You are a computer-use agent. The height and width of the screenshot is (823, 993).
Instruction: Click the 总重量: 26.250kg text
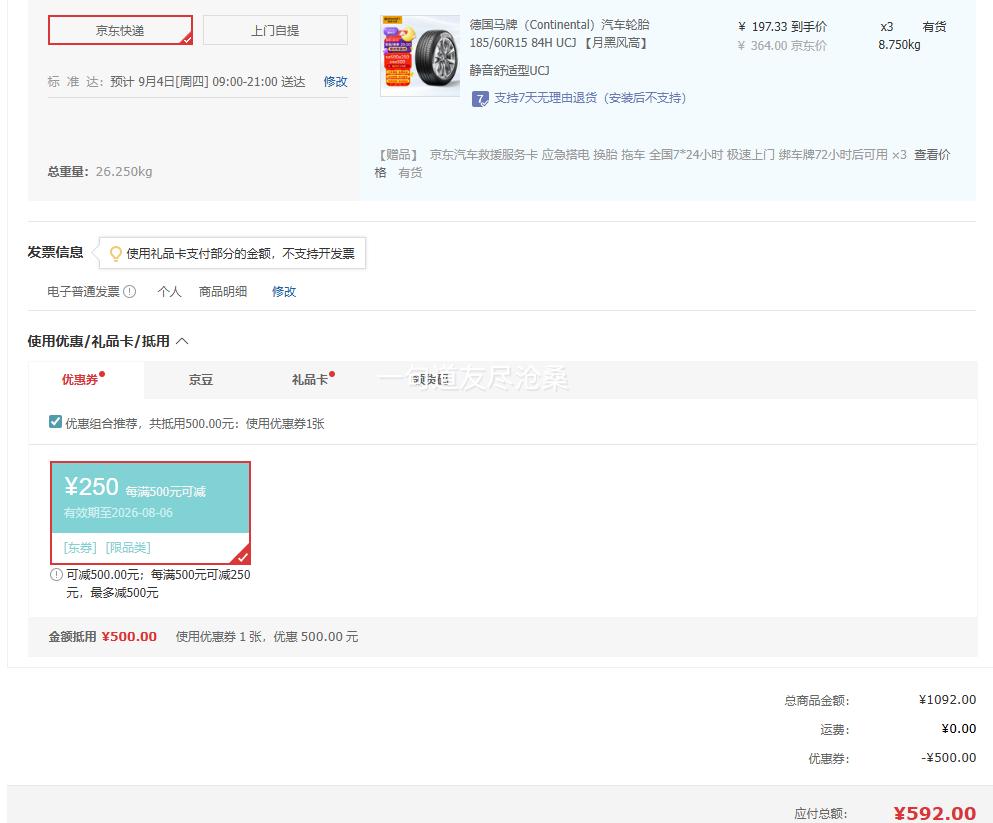coord(100,172)
